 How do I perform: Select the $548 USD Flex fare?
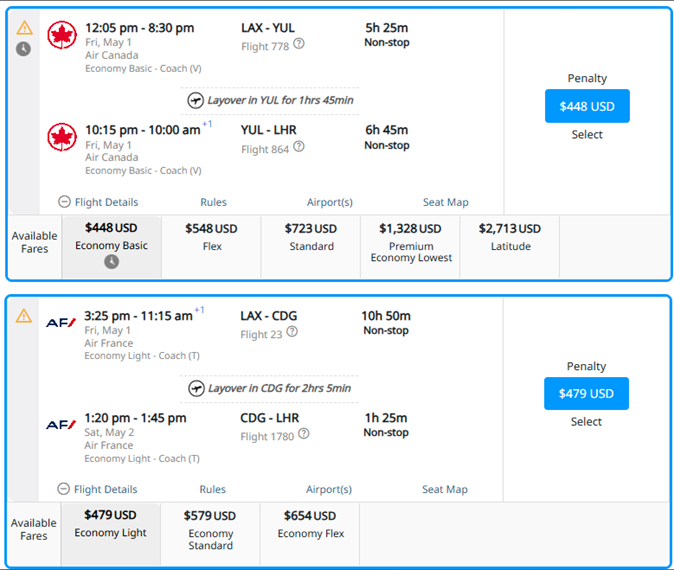211,237
